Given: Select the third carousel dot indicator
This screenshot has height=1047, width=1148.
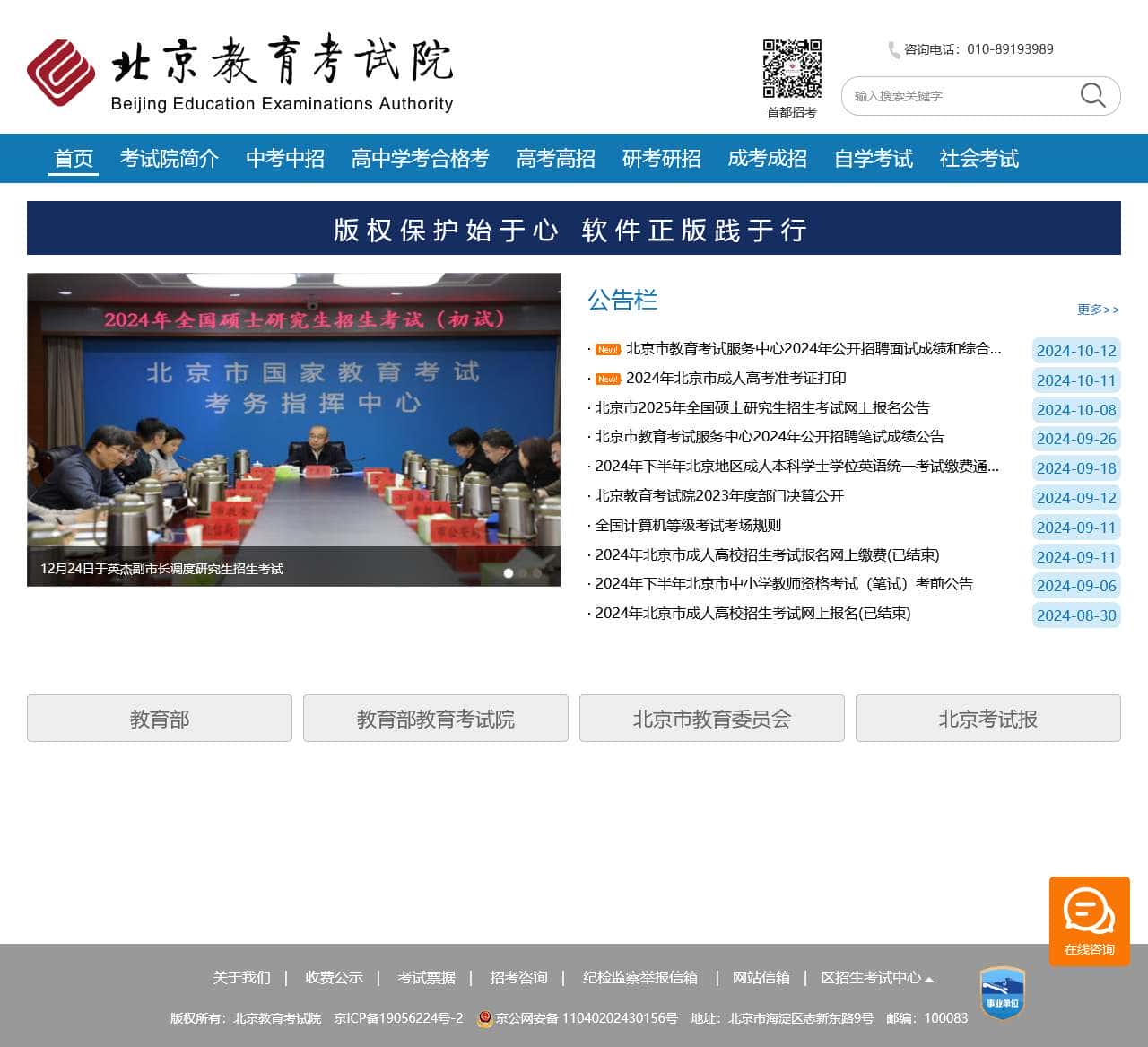Looking at the screenshot, I should click(x=537, y=572).
